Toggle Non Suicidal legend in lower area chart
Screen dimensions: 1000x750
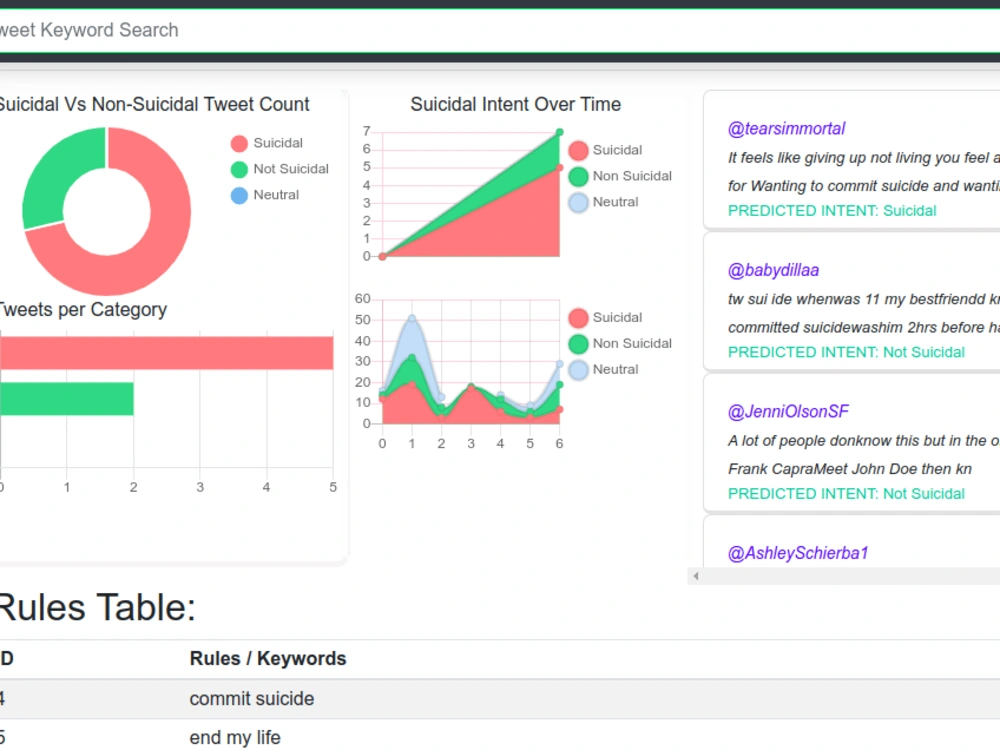[620, 344]
